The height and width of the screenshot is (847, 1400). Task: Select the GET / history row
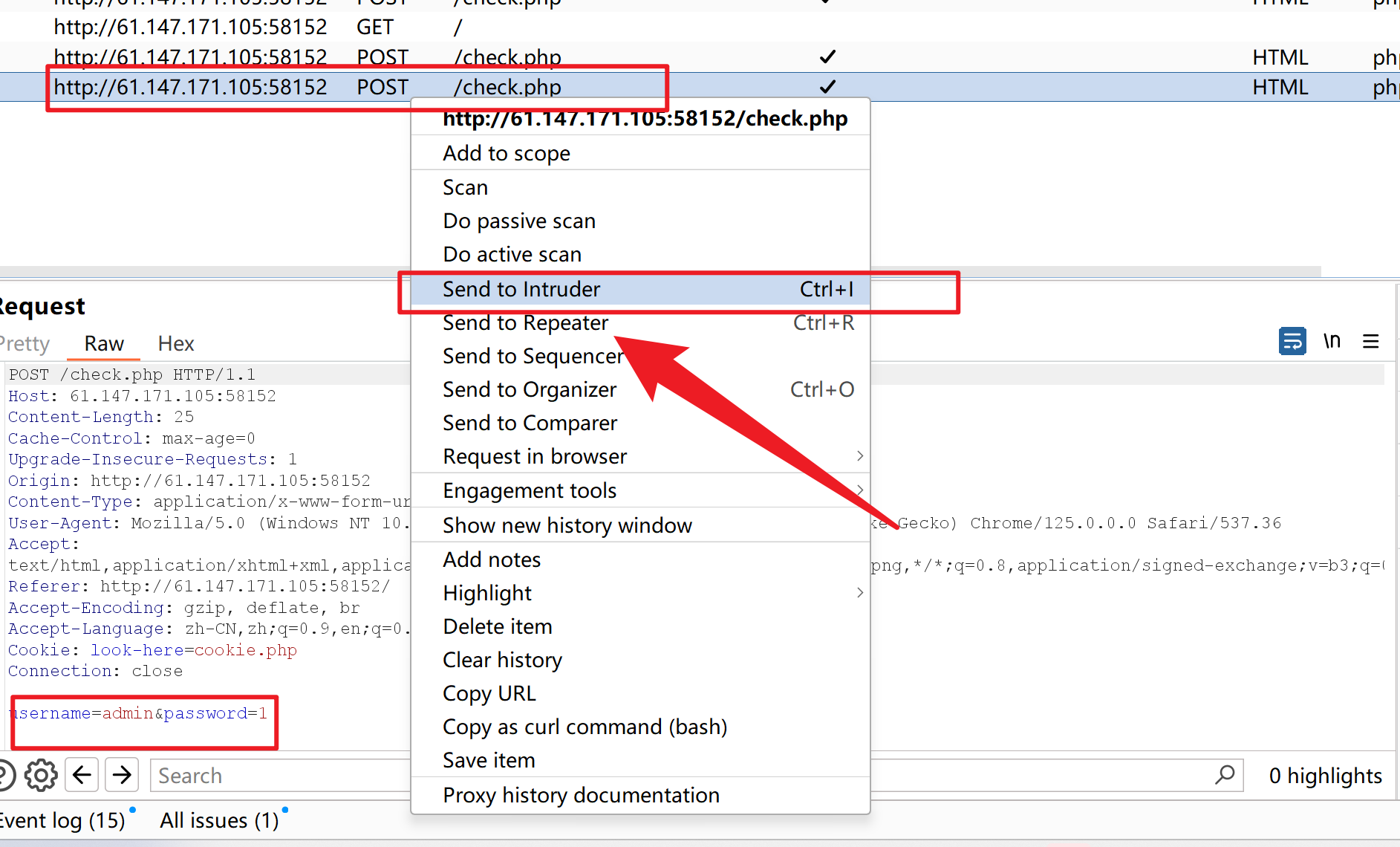point(698,27)
